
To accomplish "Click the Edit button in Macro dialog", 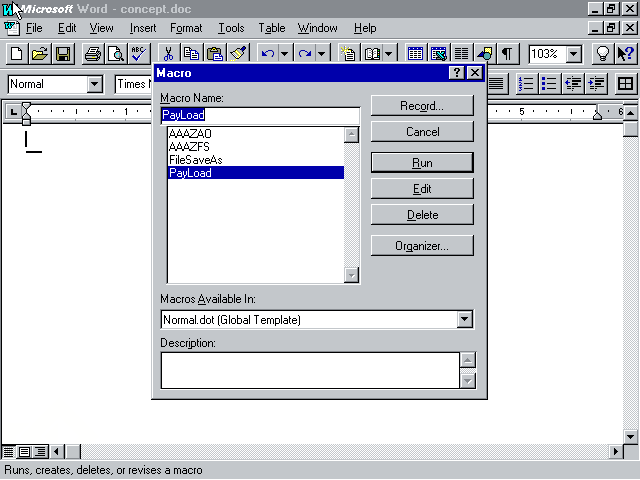I will pos(422,189).
